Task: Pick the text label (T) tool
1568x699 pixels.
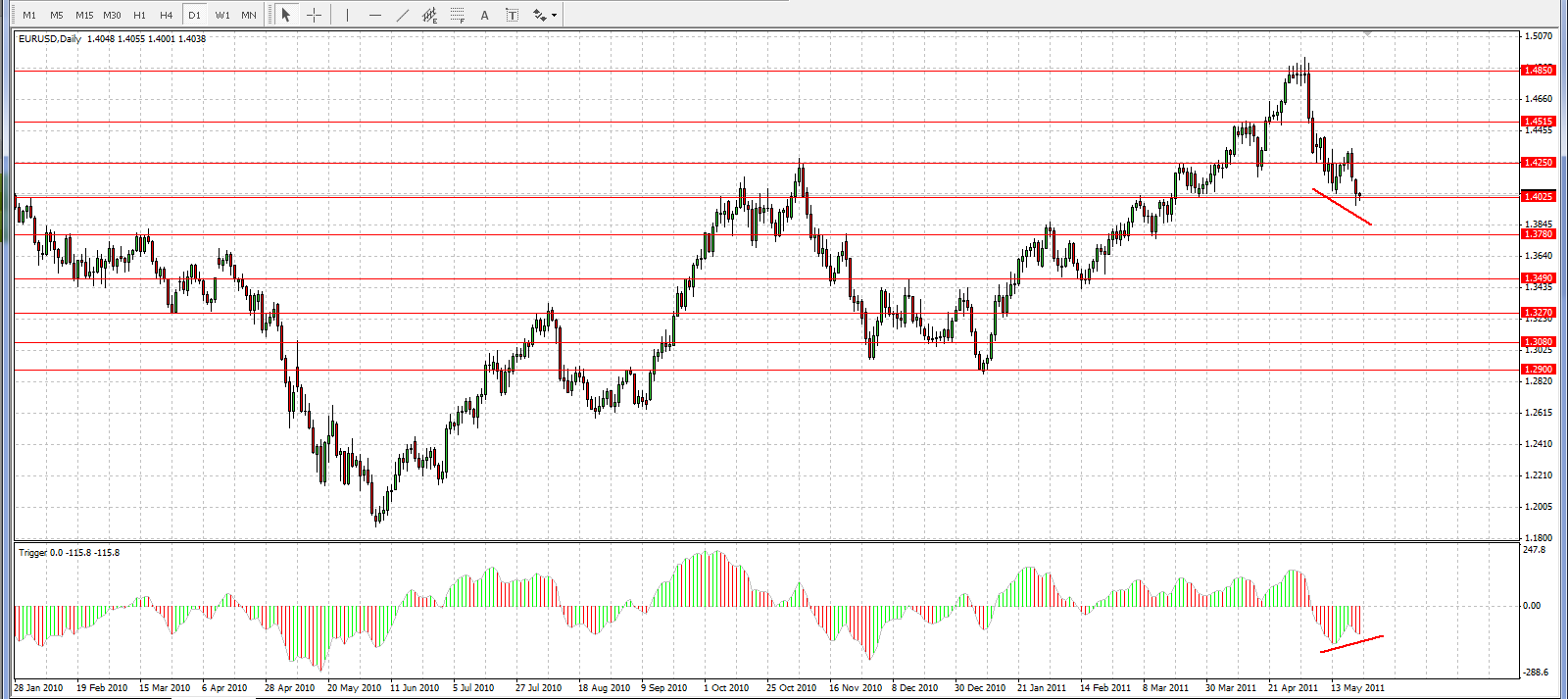Action: coord(512,15)
